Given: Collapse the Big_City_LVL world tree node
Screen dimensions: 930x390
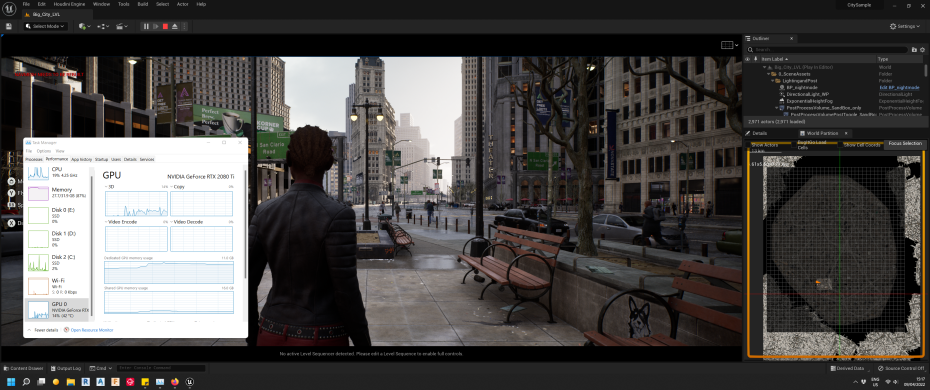Looking at the screenshot, I should 765,67.
